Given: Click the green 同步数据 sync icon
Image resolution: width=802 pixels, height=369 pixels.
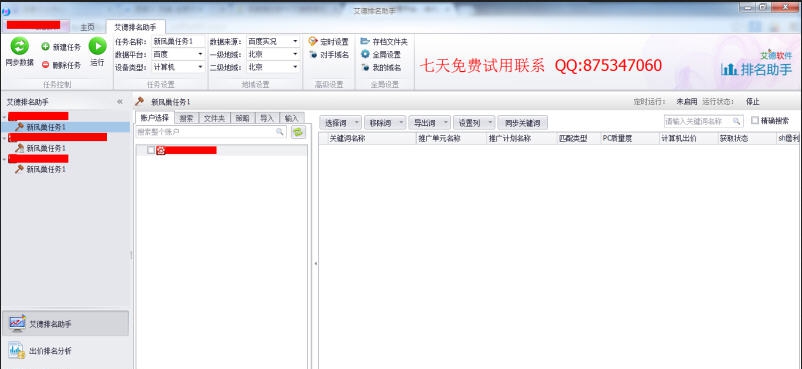Looking at the screenshot, I should [19, 46].
